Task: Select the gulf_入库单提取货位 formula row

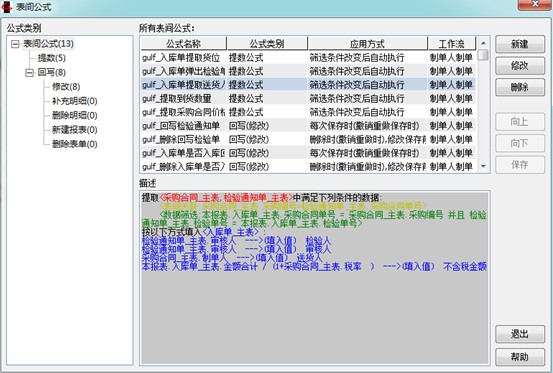Action: click(x=308, y=57)
